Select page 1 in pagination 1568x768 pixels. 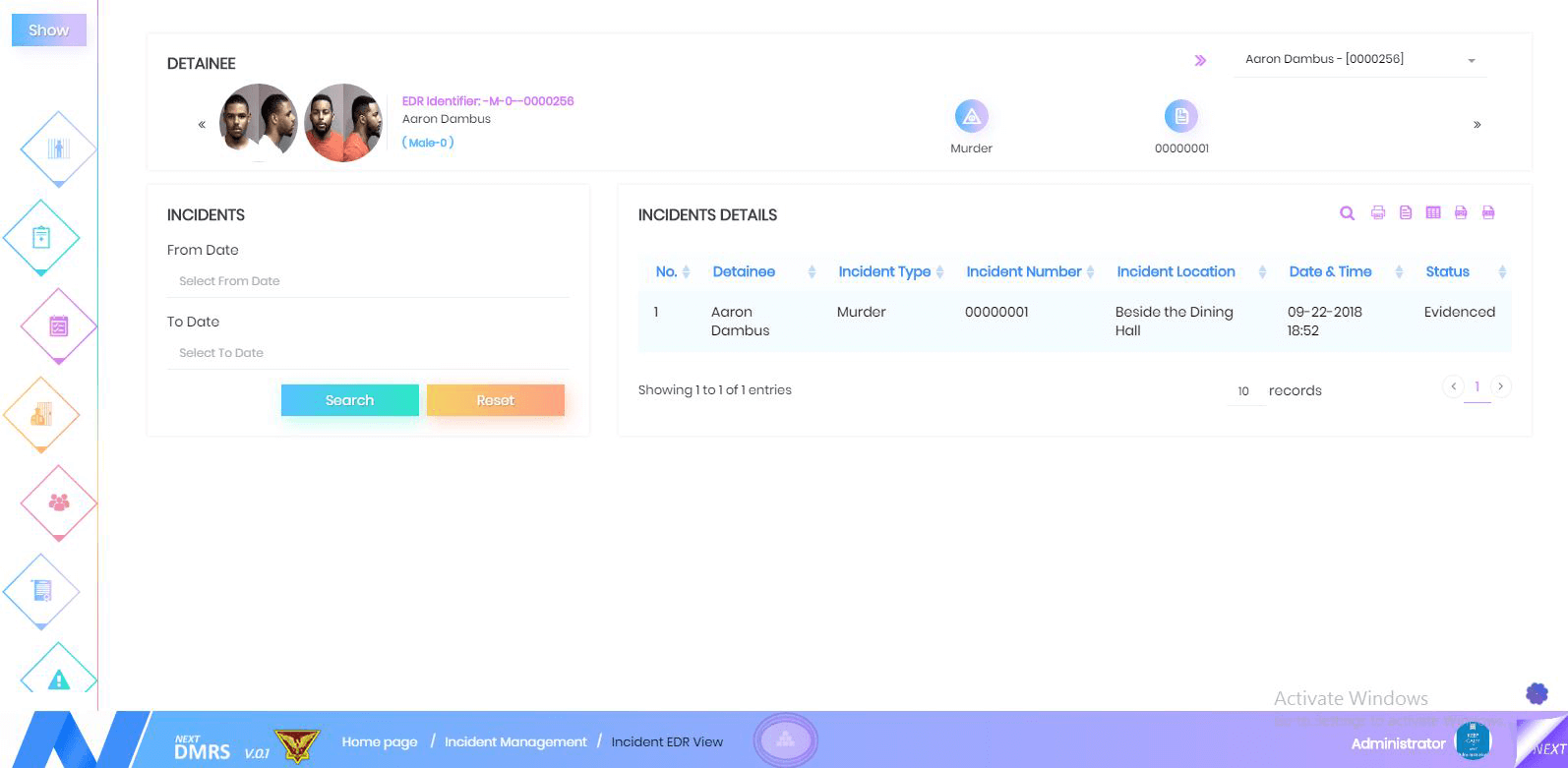click(1477, 387)
